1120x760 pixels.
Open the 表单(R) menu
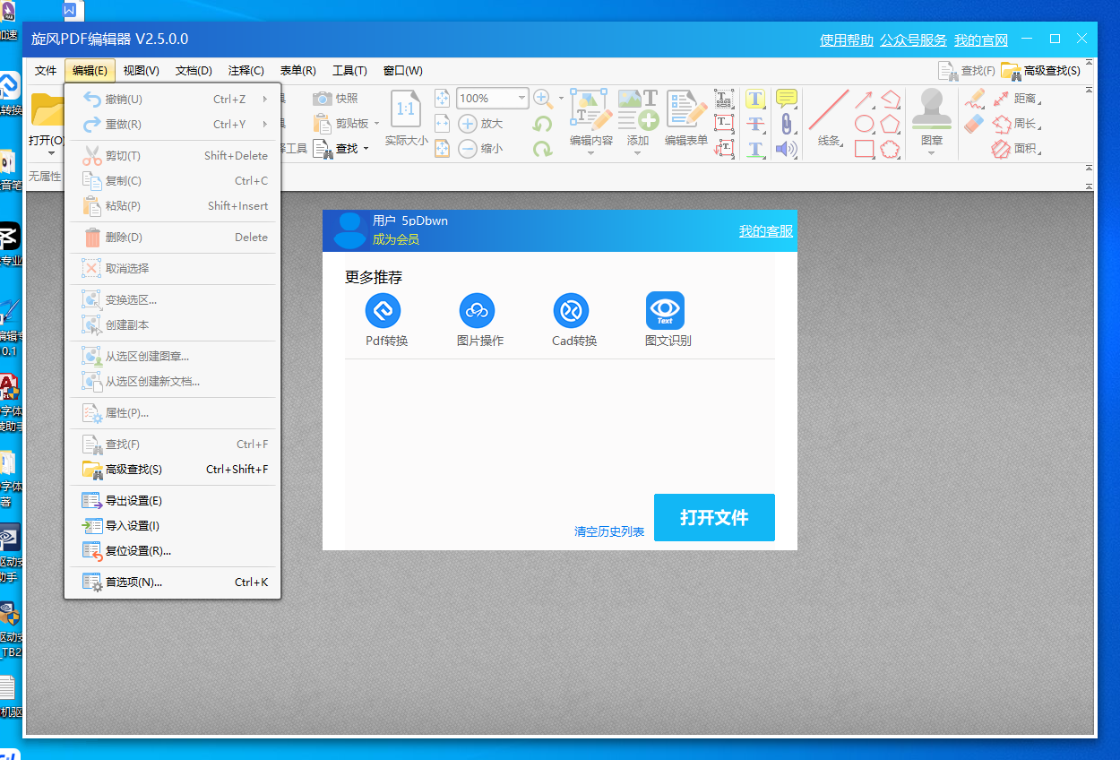pos(298,71)
